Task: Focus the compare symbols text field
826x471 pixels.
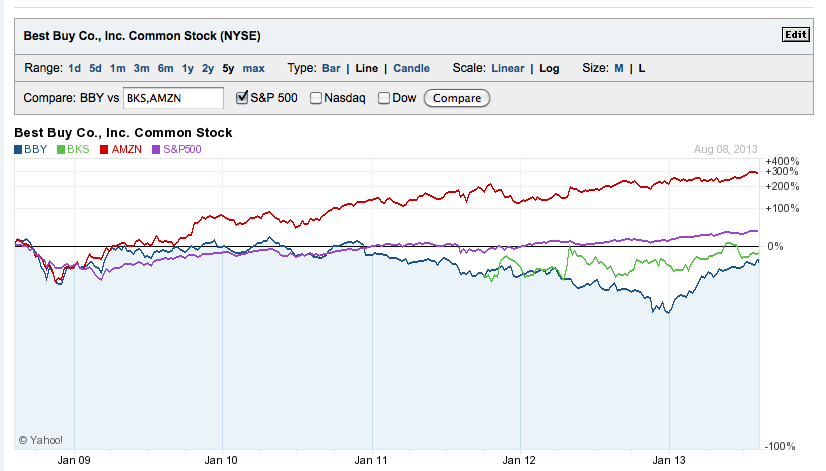Action: point(173,98)
